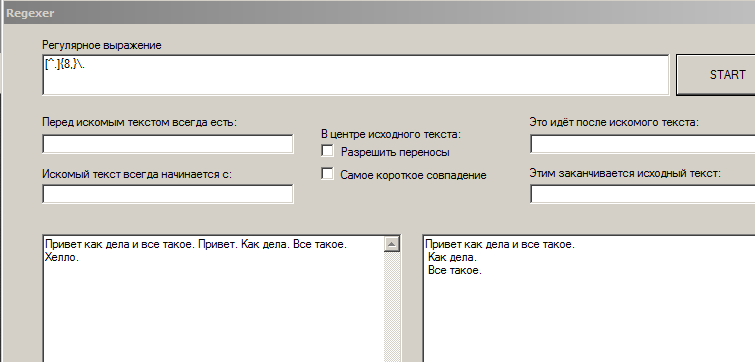Click the source text scrollbar track

pyautogui.click(x=391, y=307)
